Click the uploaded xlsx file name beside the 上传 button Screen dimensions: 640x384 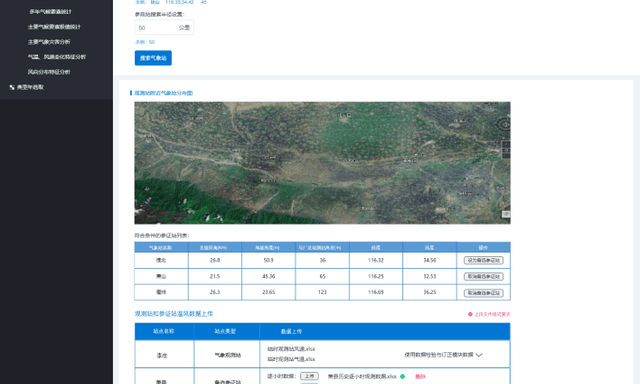tap(362, 377)
